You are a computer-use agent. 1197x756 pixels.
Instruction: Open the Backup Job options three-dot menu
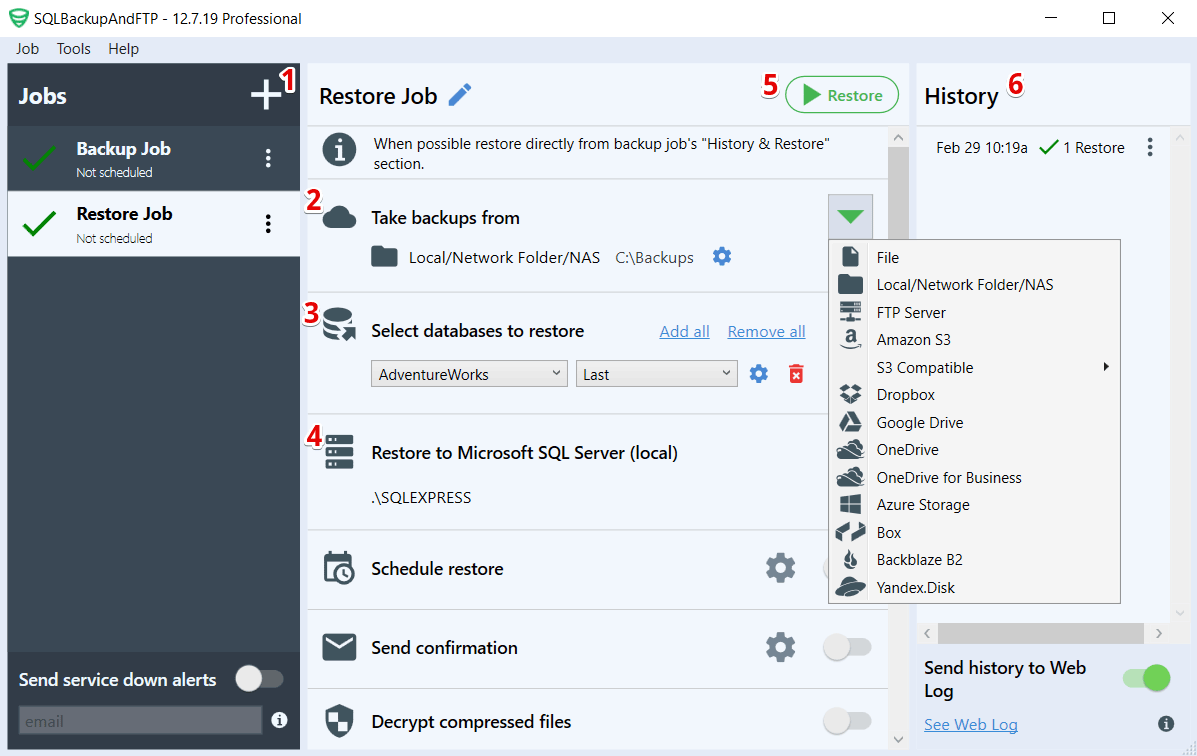click(267, 157)
